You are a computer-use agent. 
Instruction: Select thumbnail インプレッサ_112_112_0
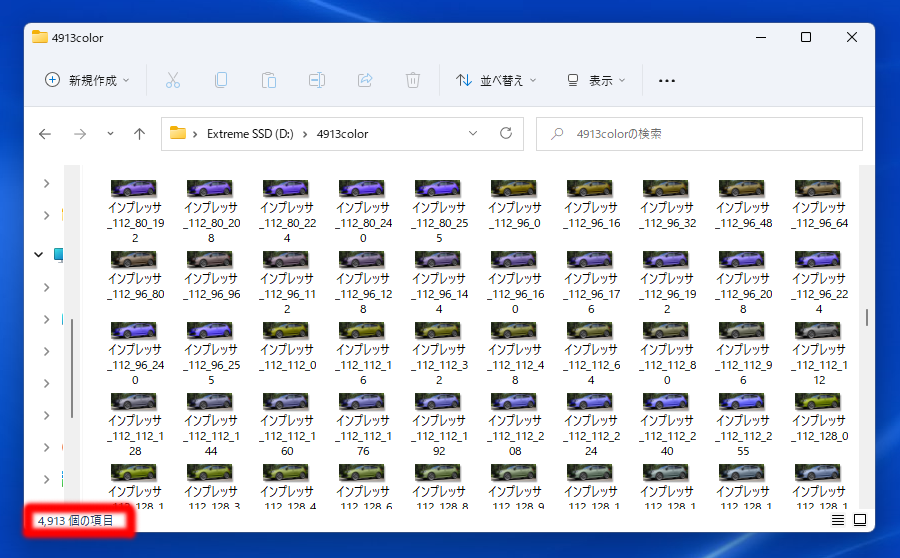(286, 330)
